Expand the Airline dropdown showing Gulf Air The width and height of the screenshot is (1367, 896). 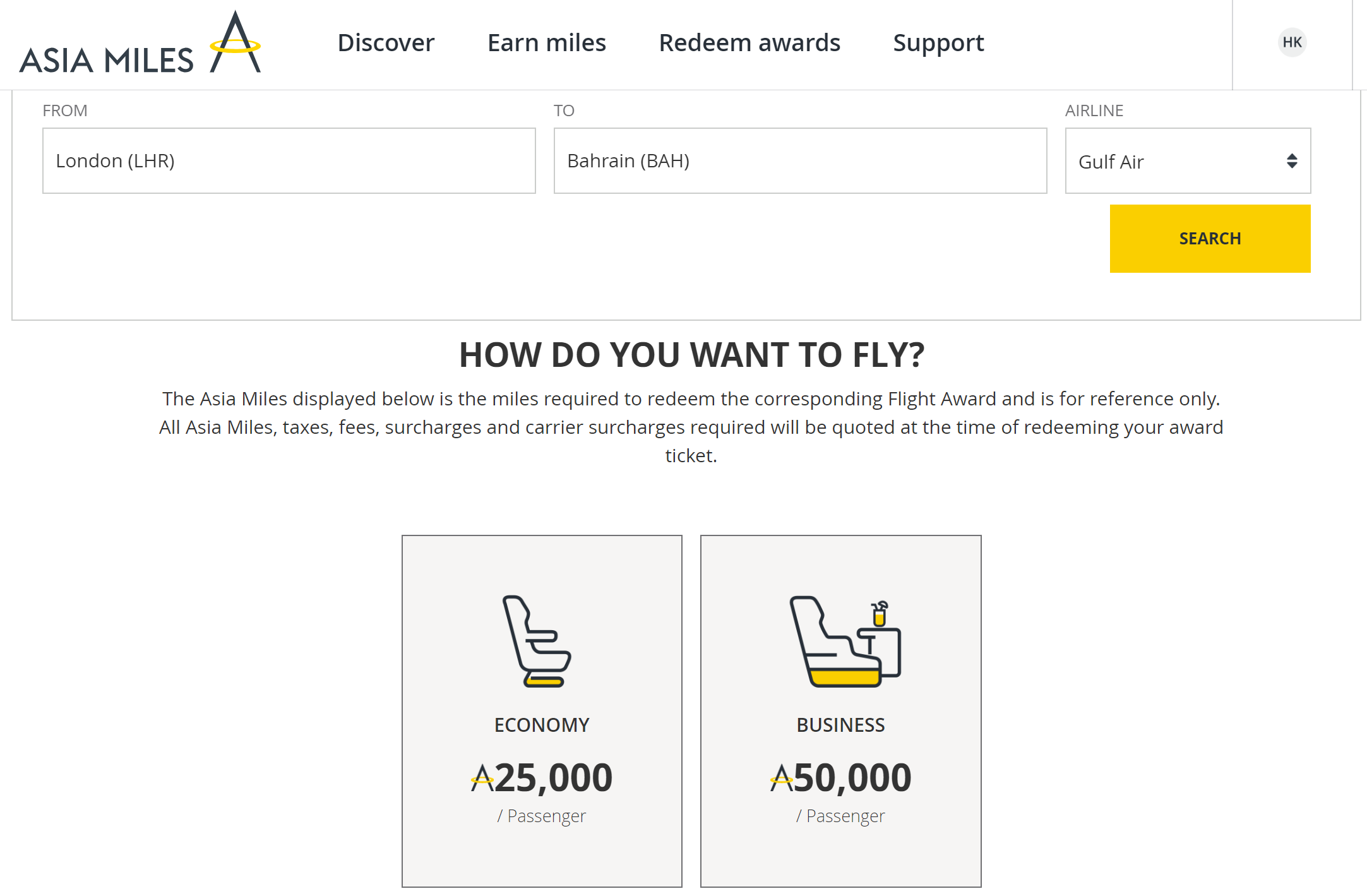[x=1187, y=161]
